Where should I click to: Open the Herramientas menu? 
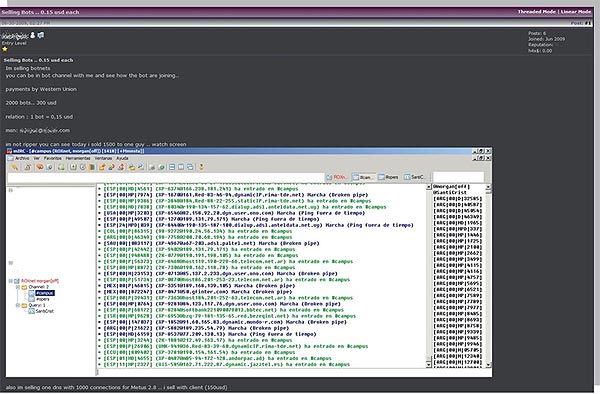(x=78, y=158)
